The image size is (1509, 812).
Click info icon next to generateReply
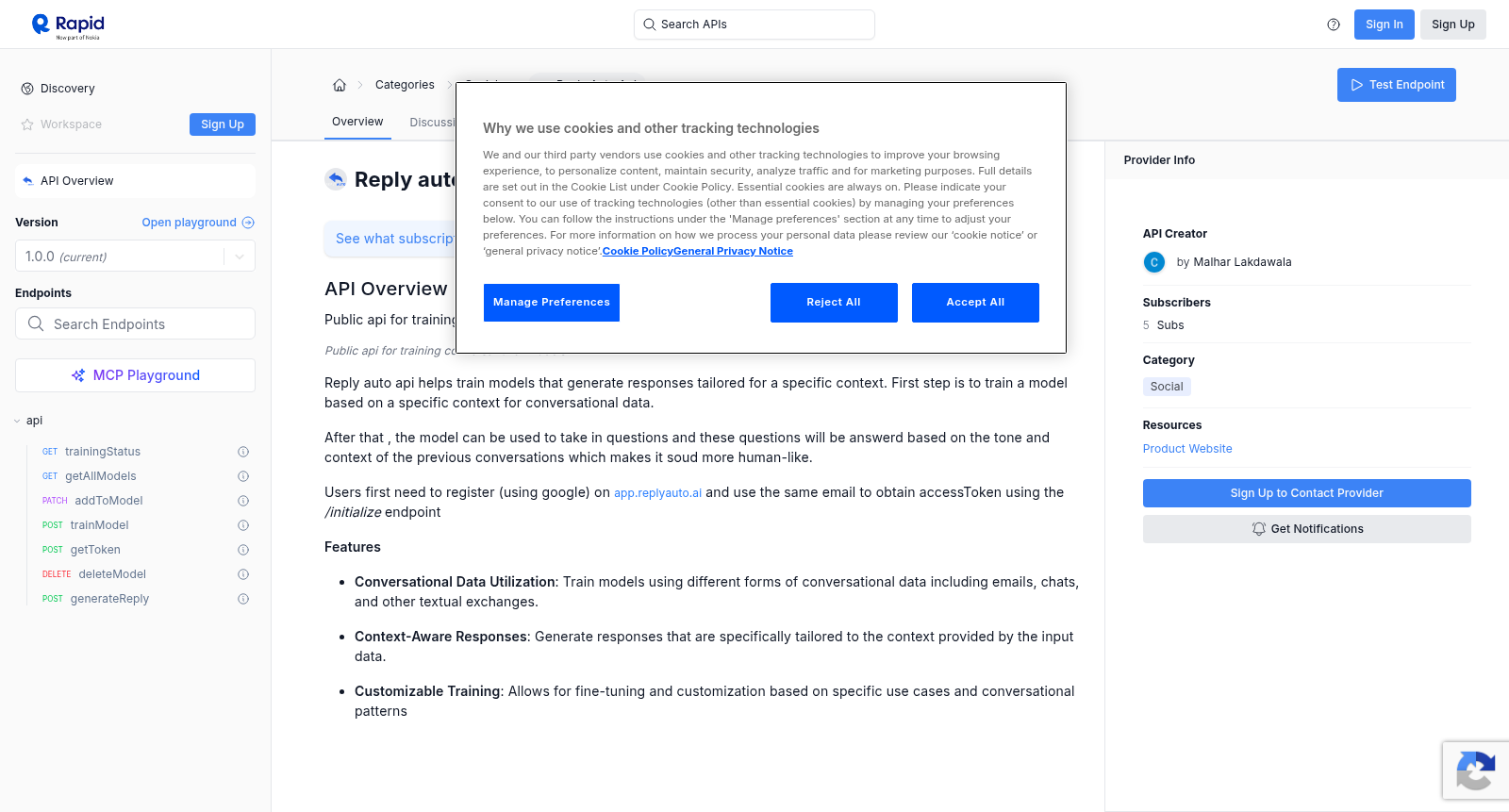[243, 599]
